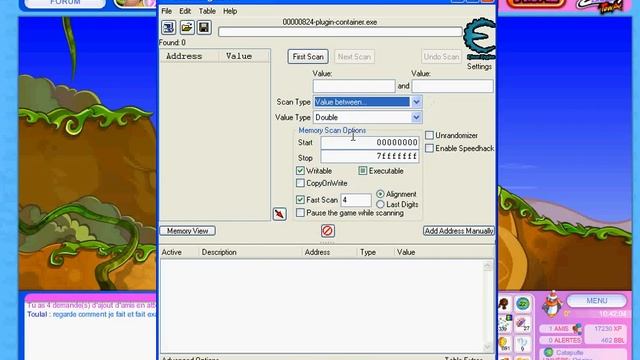
Task: Open the Value Type dropdown arrow
Action: [416, 117]
